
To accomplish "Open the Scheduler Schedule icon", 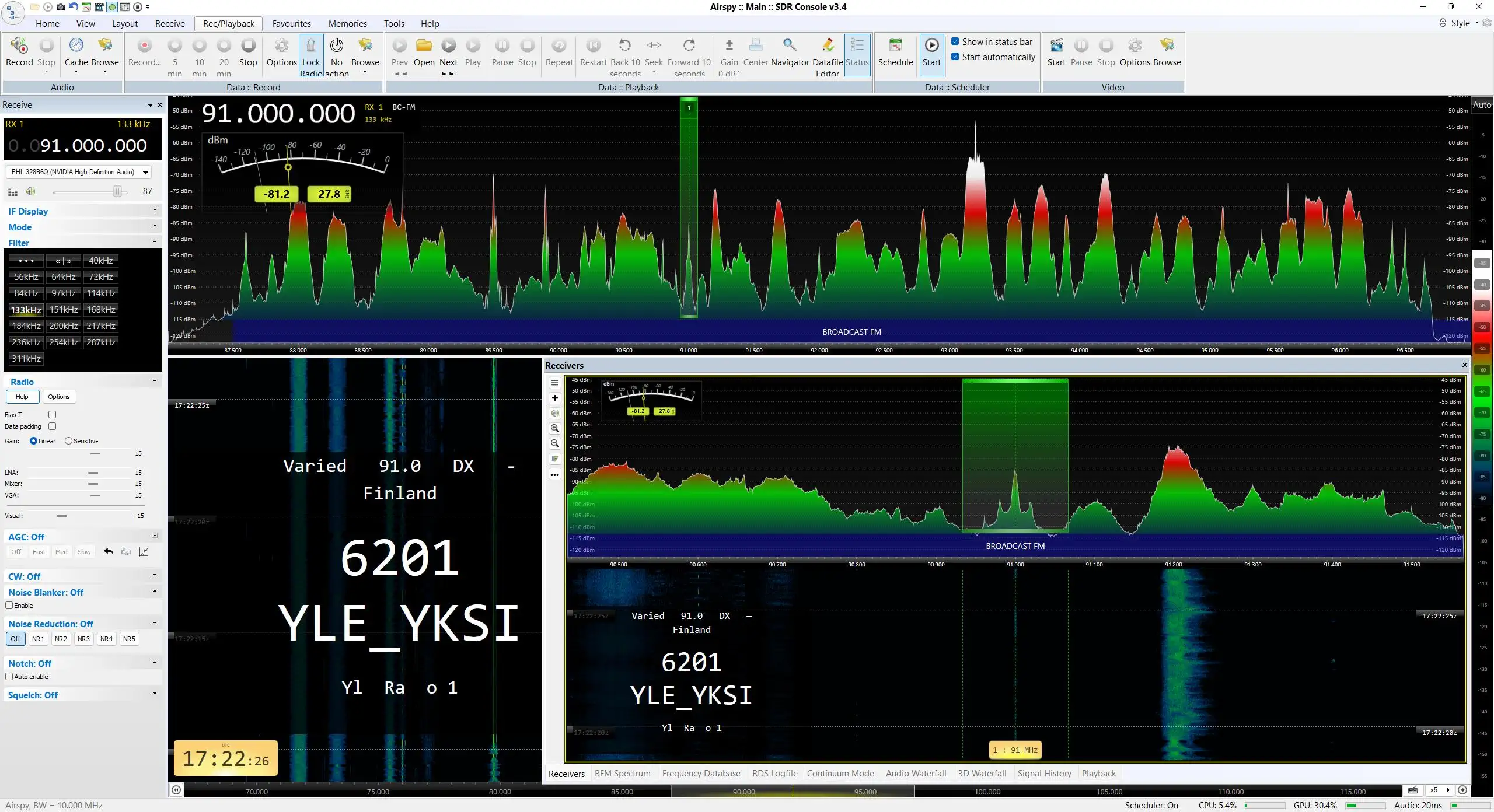I will 895,45.
